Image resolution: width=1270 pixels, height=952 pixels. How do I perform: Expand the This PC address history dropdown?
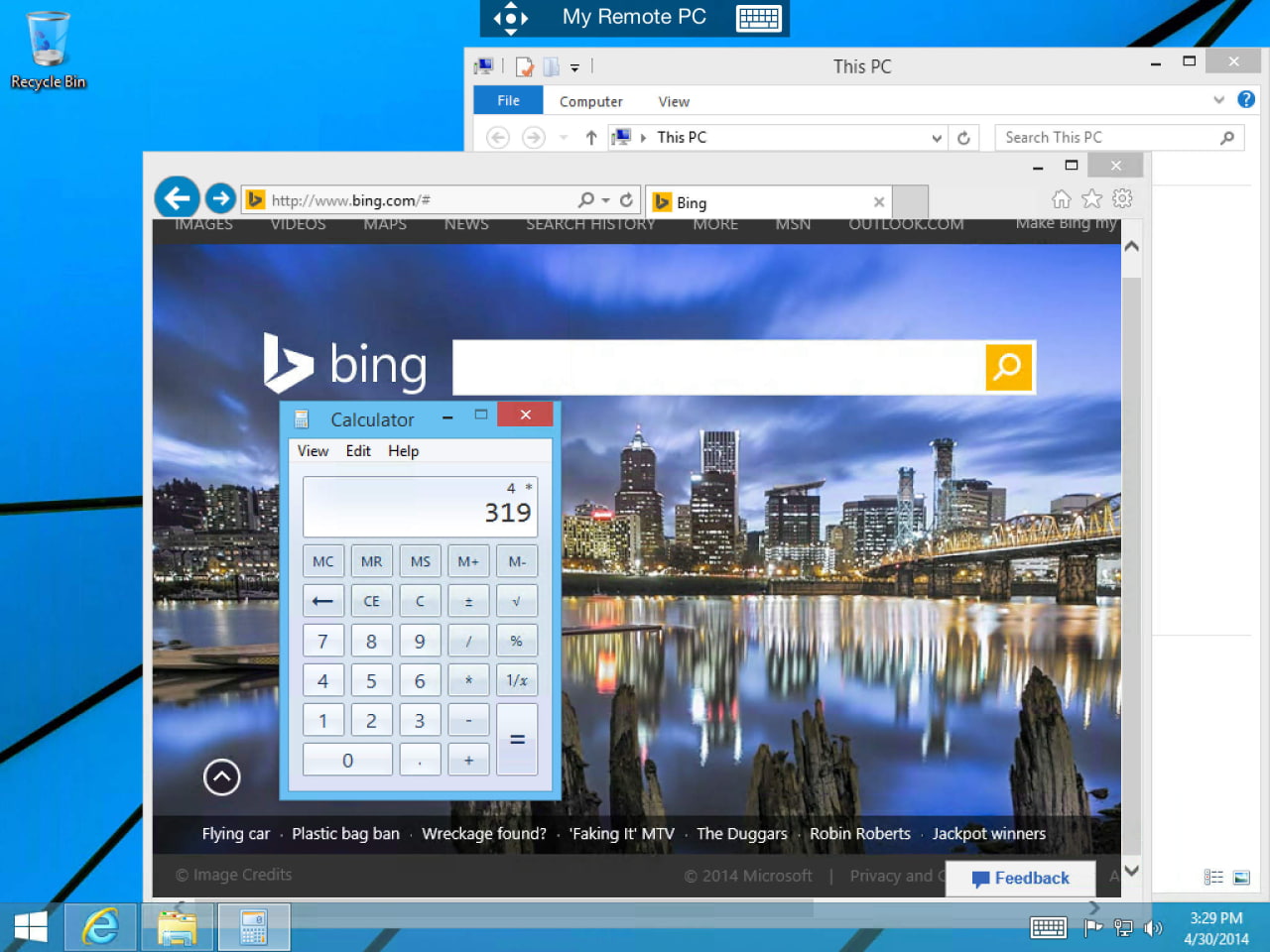[x=937, y=139]
